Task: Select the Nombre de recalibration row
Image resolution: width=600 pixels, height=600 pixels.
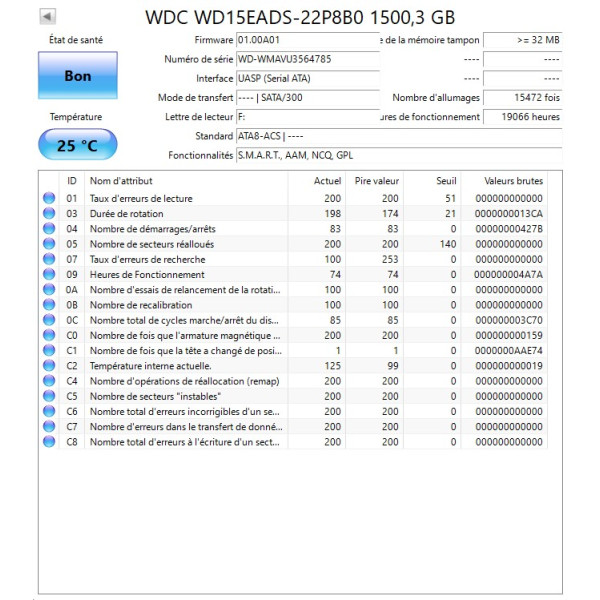Action: (293, 305)
